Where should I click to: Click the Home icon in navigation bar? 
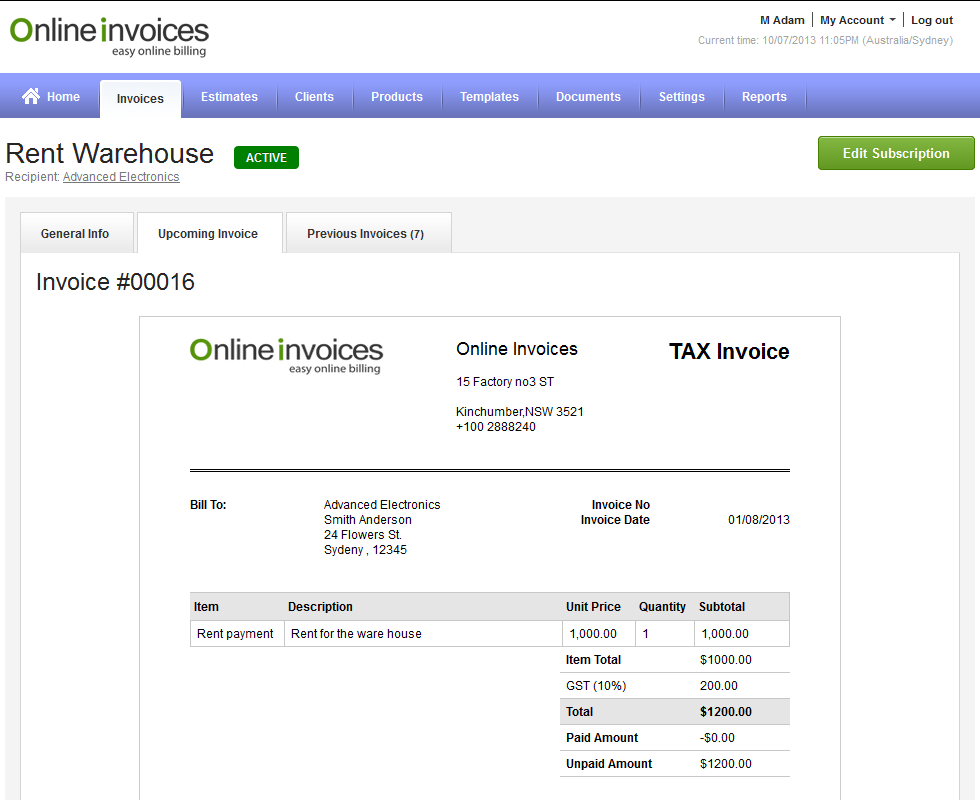[x=31, y=97]
